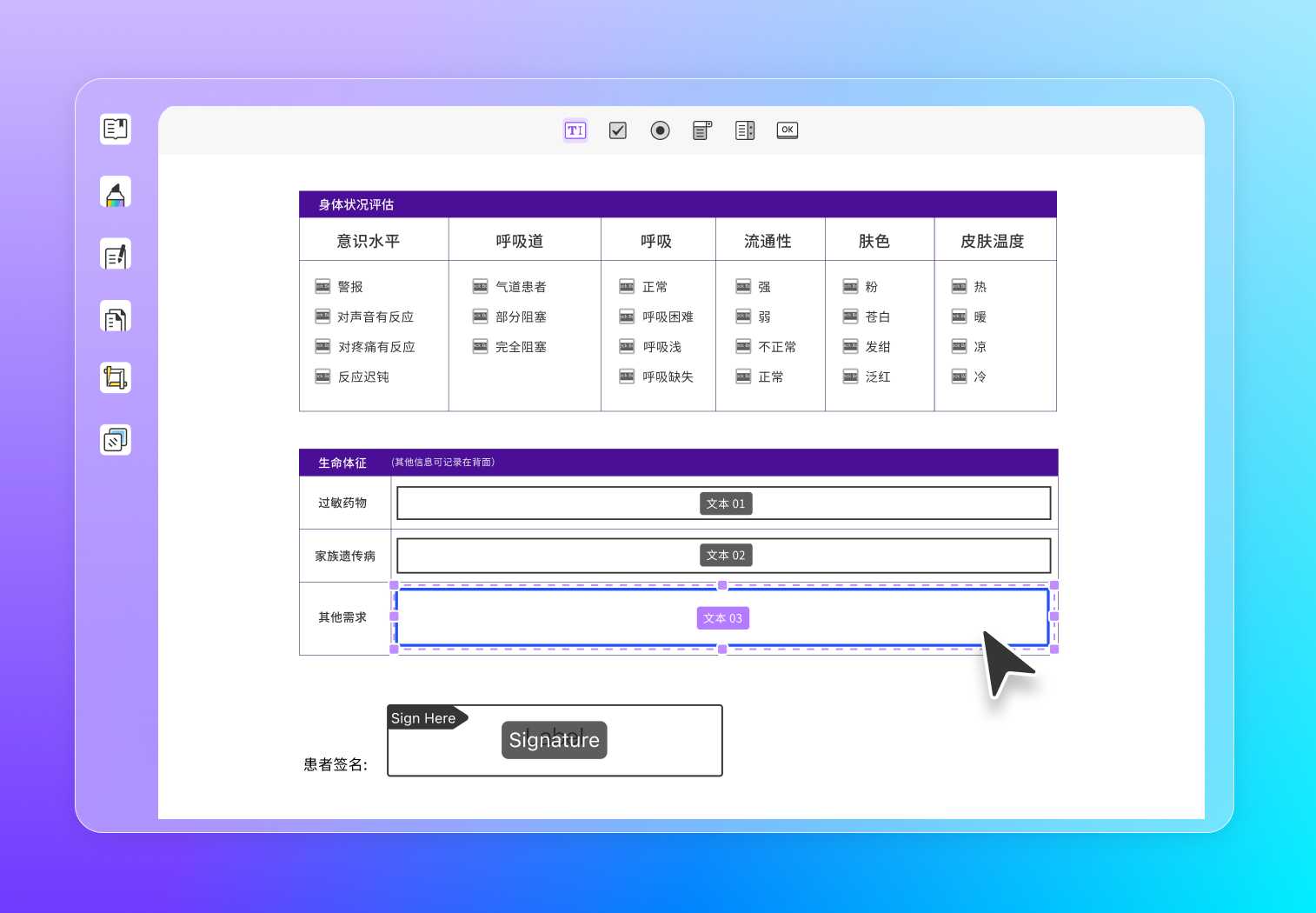Check the 暖 checkbox field
1316x913 pixels.
(959, 317)
